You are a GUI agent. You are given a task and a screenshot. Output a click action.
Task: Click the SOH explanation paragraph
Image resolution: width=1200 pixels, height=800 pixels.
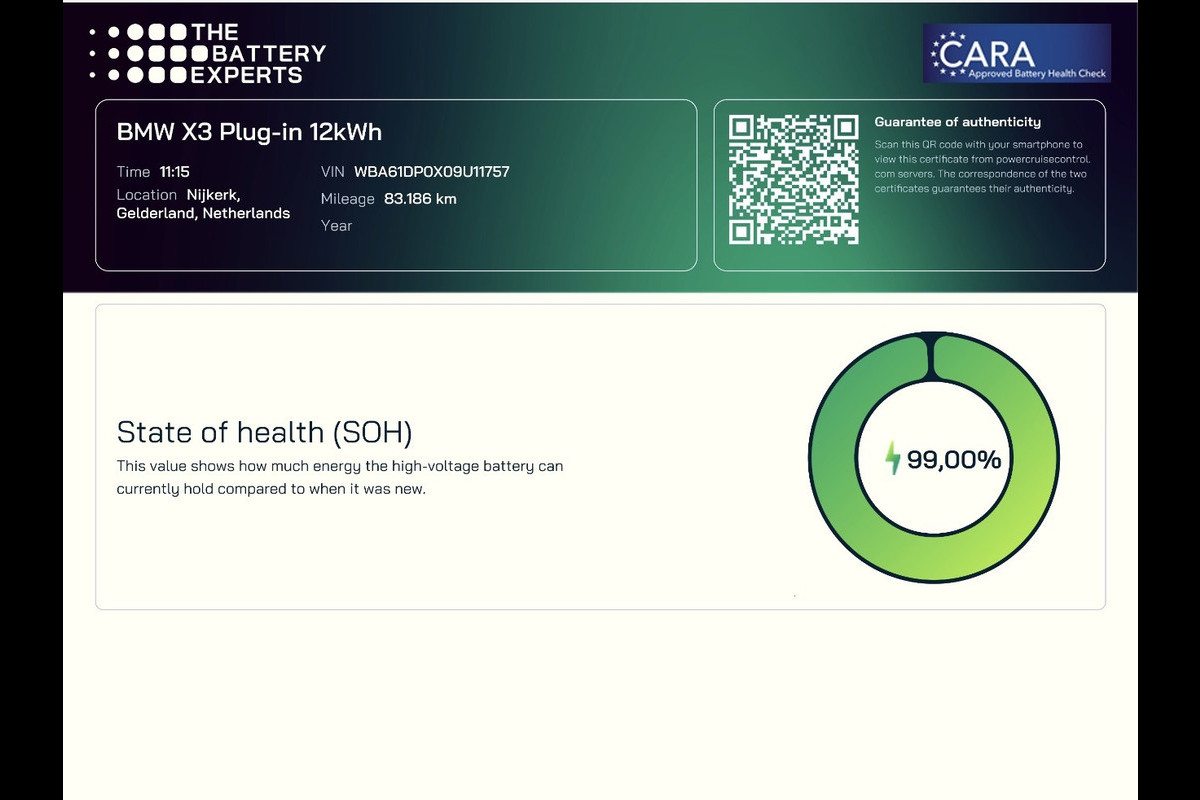coord(340,478)
